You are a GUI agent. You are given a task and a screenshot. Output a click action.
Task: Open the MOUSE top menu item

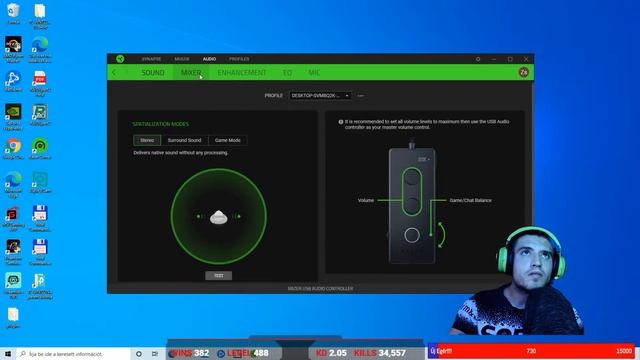182,59
